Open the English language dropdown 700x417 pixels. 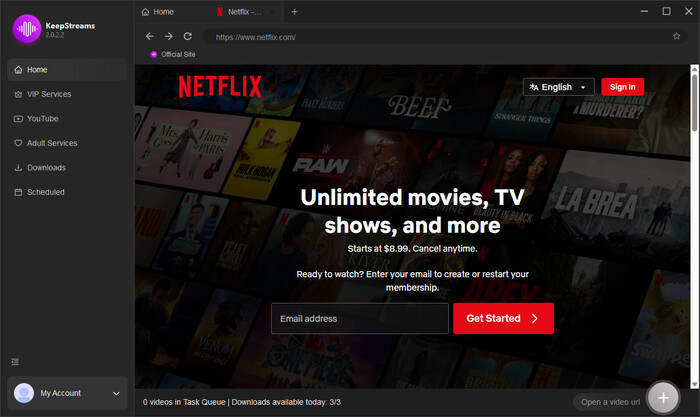558,87
